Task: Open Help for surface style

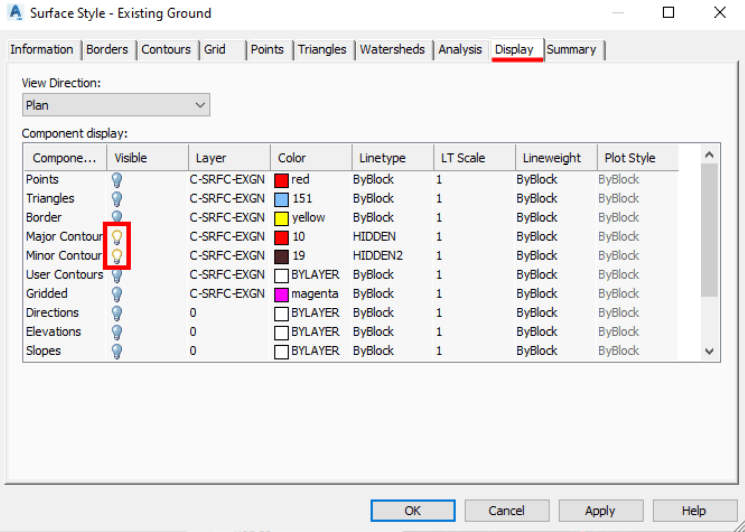Action: [x=694, y=511]
